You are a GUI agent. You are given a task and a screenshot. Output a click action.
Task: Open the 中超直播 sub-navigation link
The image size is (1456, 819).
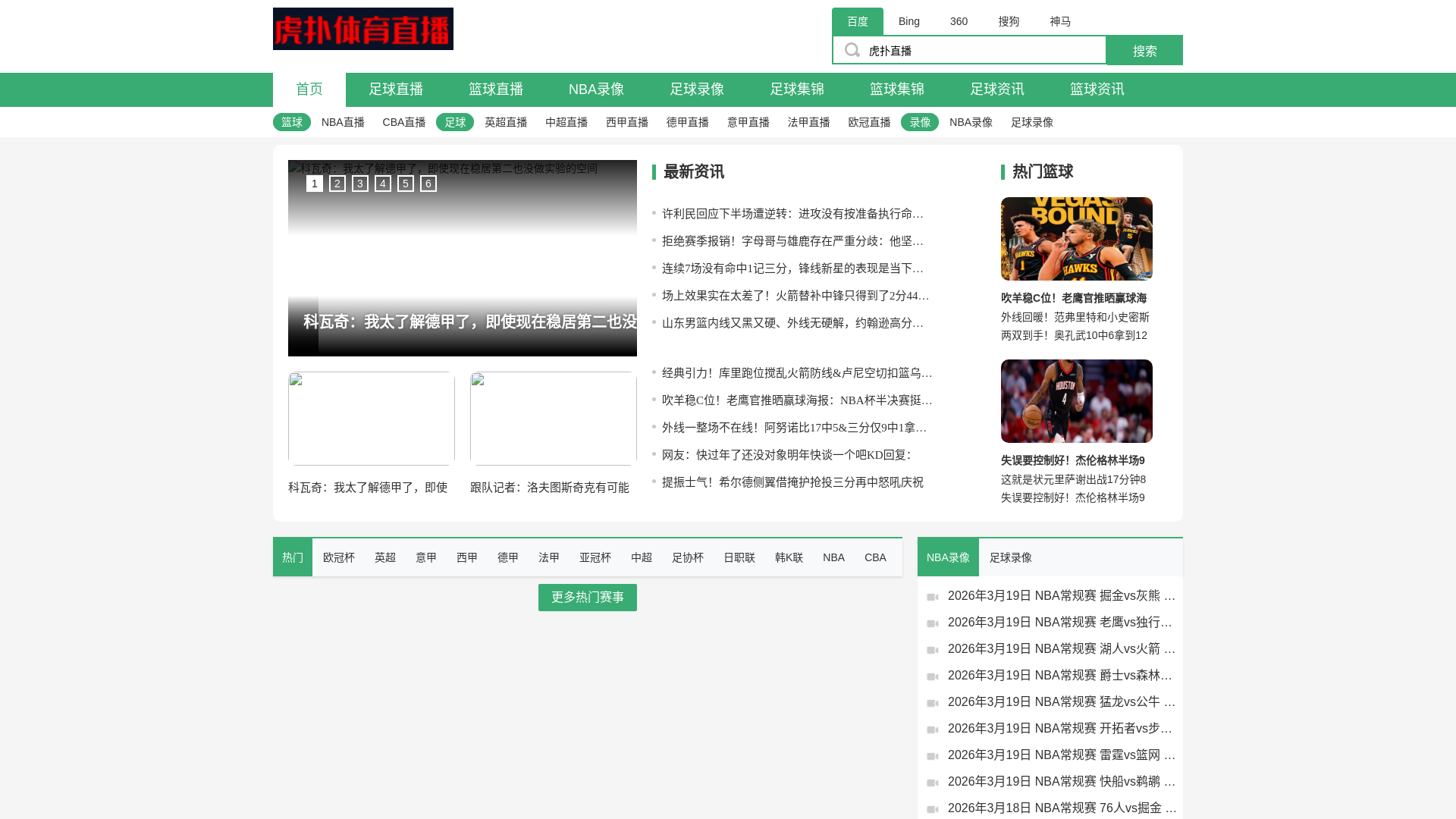(566, 122)
